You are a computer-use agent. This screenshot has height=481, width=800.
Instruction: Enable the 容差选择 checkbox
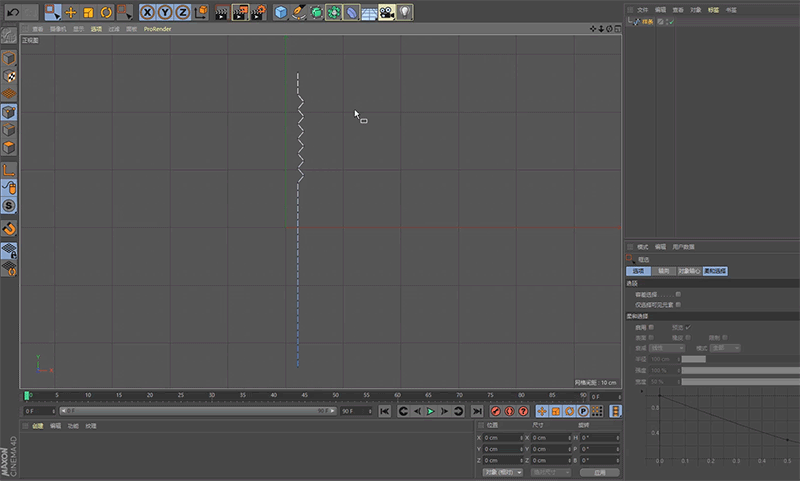pyautogui.click(x=679, y=294)
